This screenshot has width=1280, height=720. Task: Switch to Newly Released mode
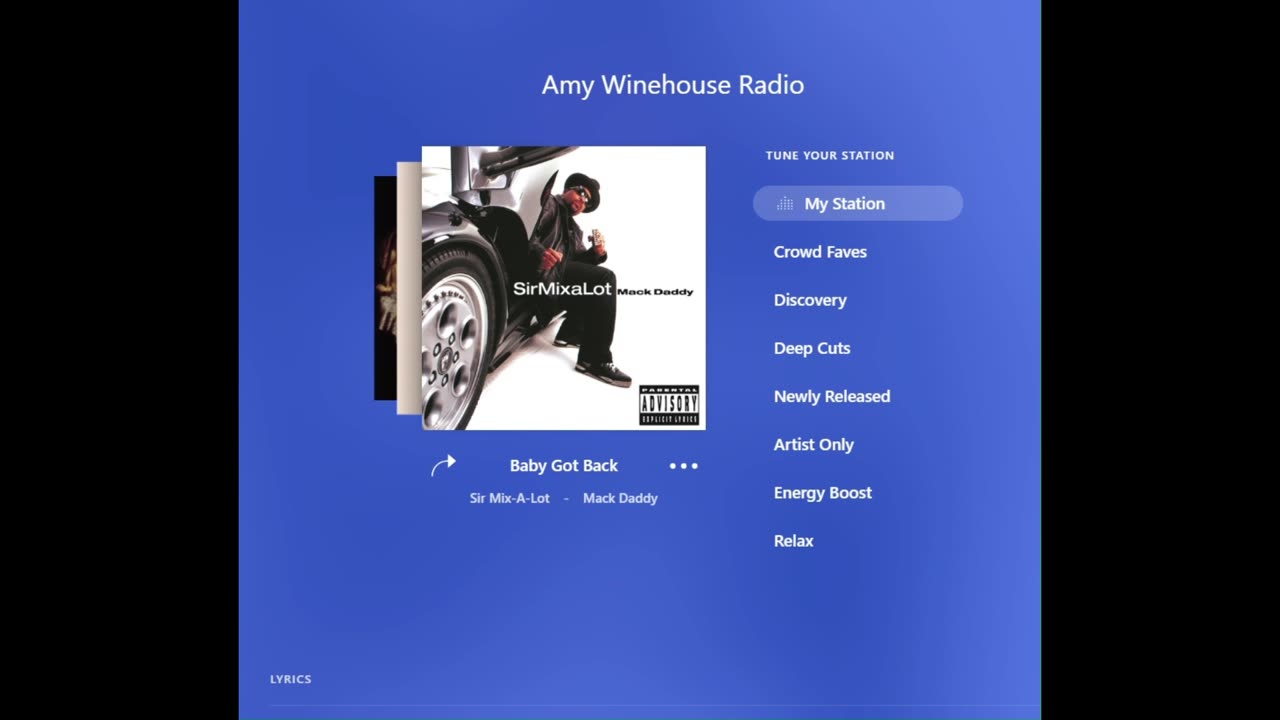click(832, 396)
